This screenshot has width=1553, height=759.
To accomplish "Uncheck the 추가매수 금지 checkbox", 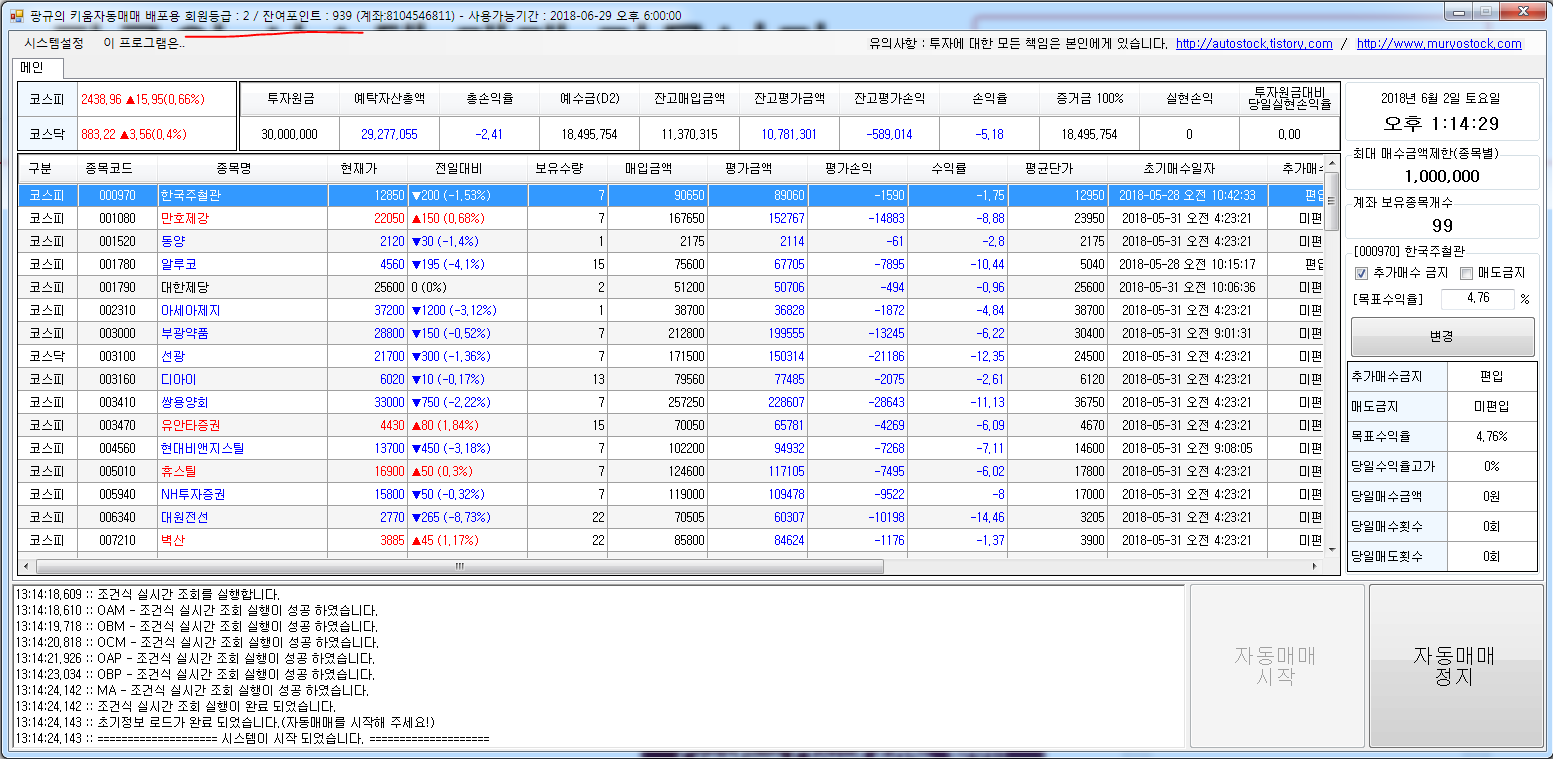I will pyautogui.click(x=1361, y=273).
